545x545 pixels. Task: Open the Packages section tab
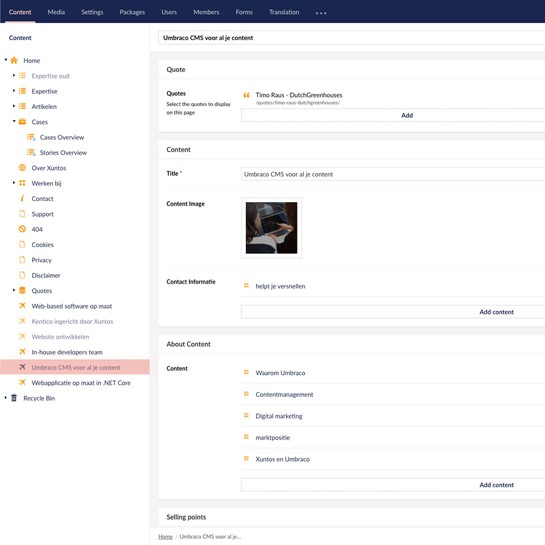[132, 12]
